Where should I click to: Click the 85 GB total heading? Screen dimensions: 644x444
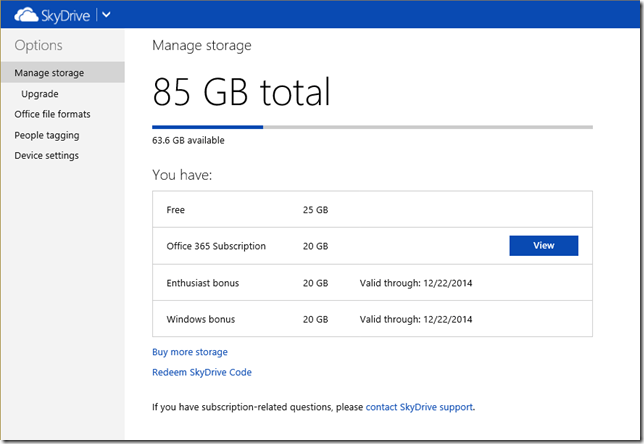pos(241,93)
